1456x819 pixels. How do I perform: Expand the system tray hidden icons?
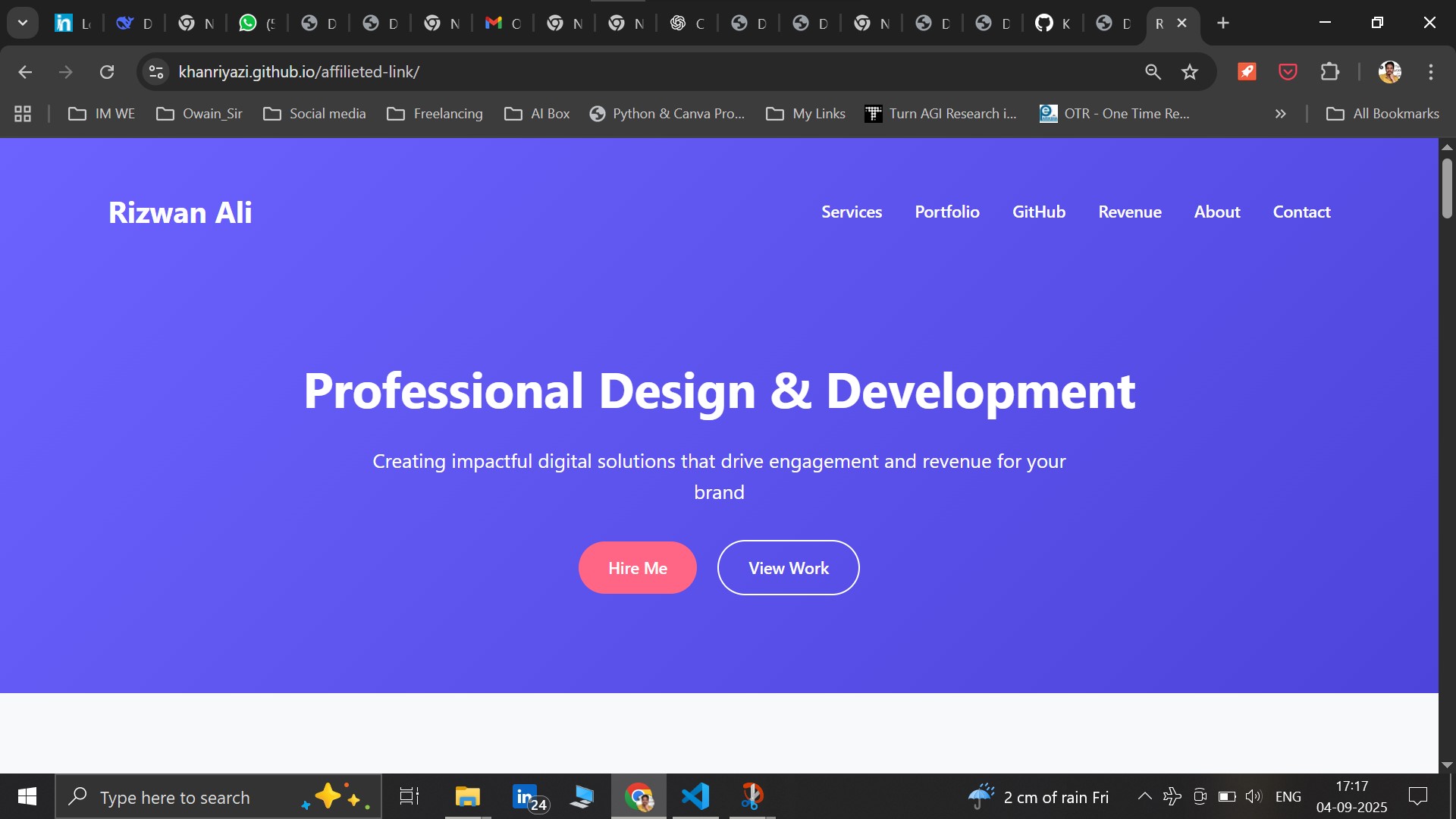point(1144,796)
